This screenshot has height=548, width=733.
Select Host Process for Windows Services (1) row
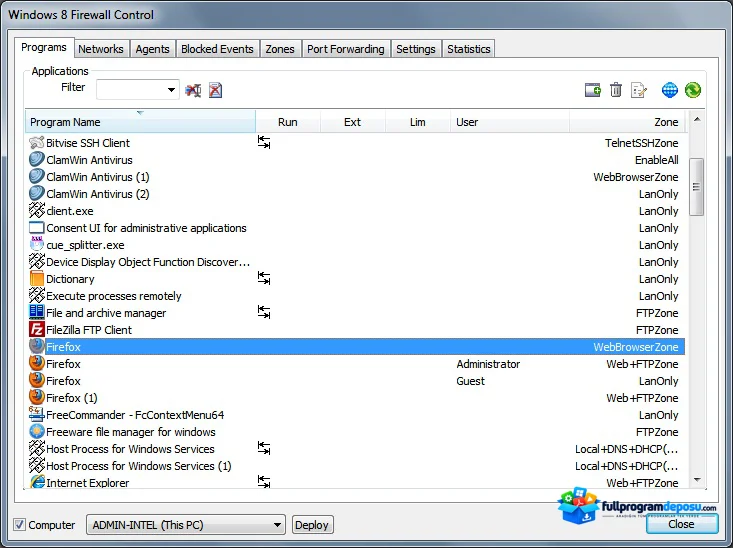click(355, 465)
